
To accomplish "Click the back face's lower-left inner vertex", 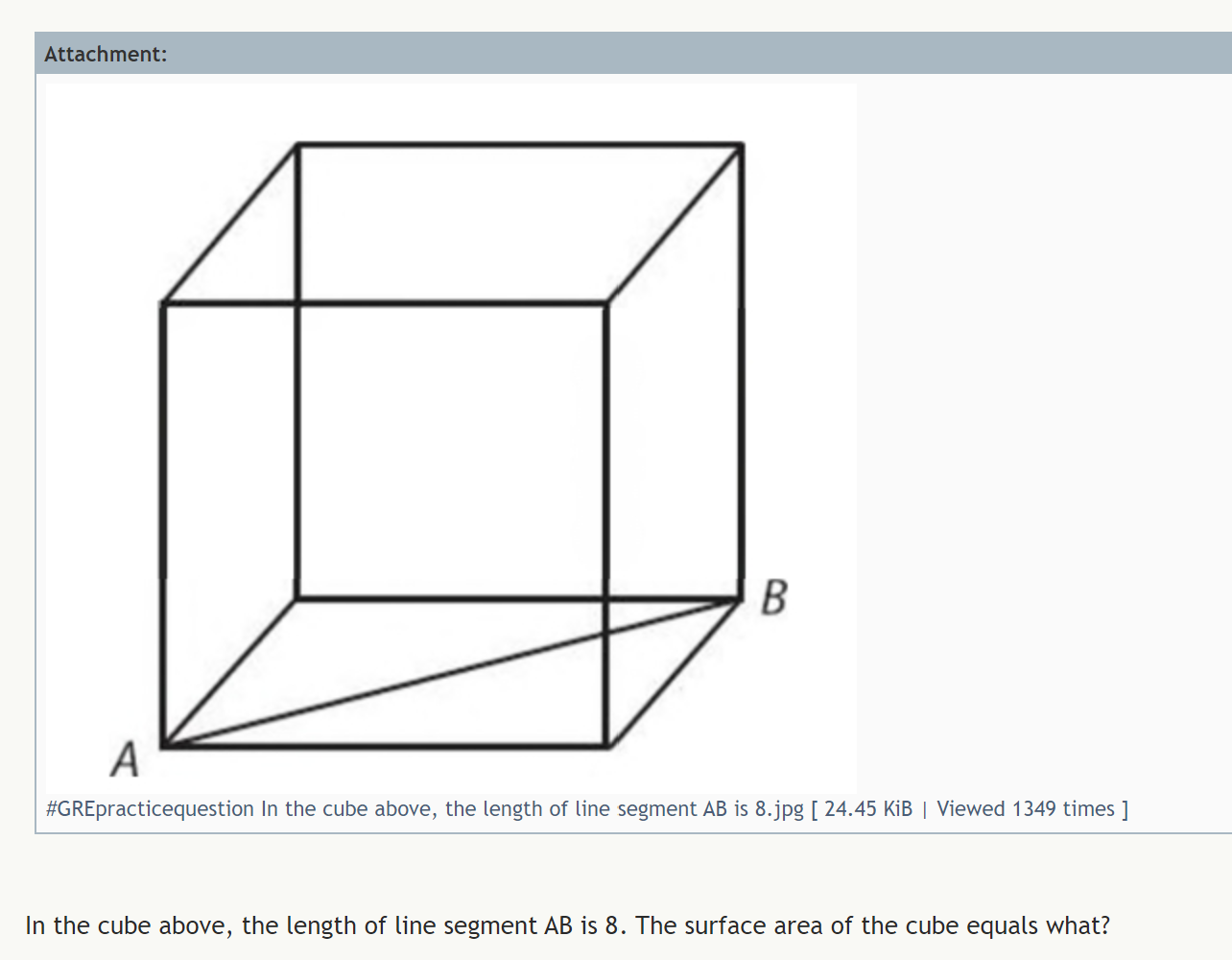I will [x=297, y=599].
